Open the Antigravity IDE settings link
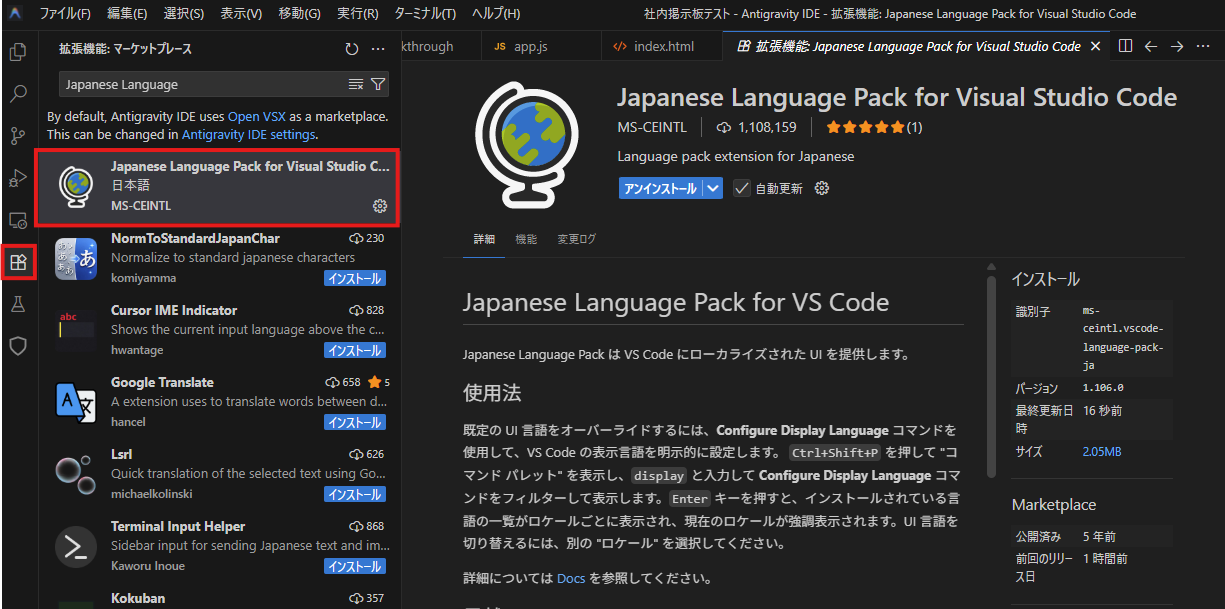This screenshot has height=609, width=1225. point(249,134)
